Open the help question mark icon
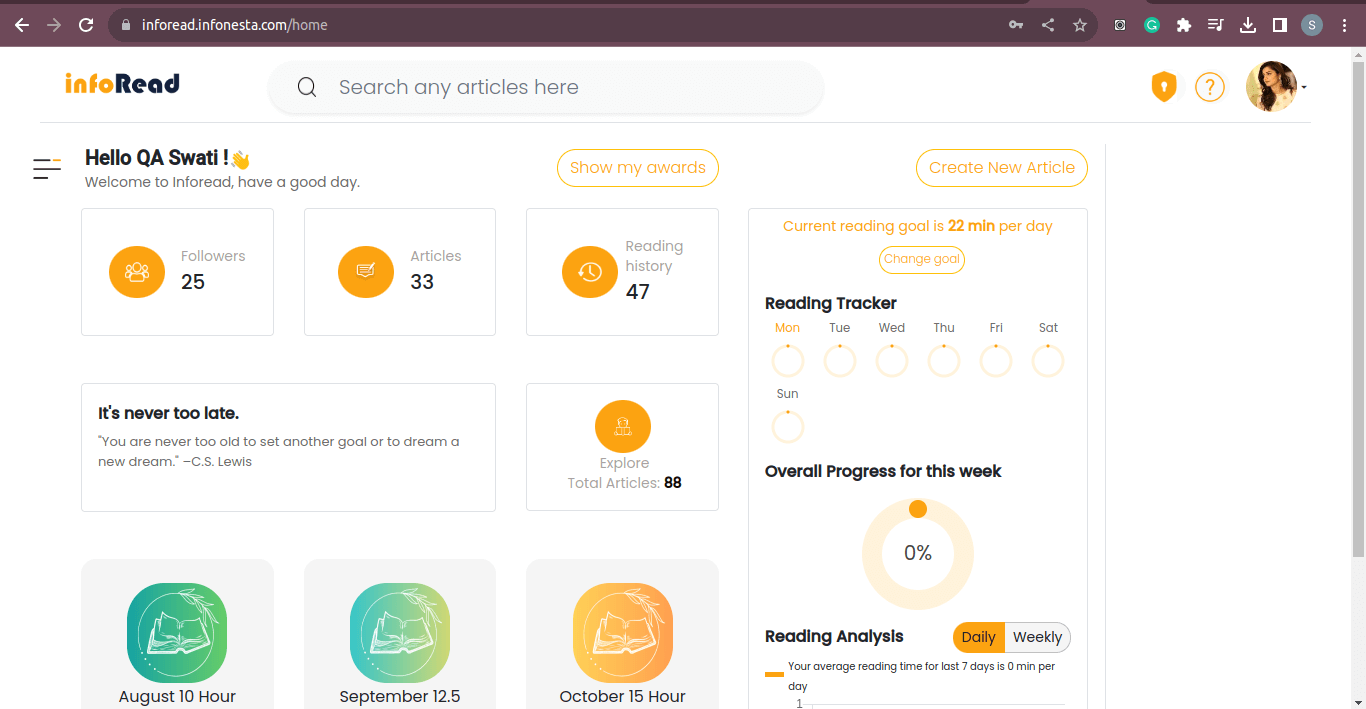Image resolution: width=1366 pixels, height=709 pixels. [1210, 87]
